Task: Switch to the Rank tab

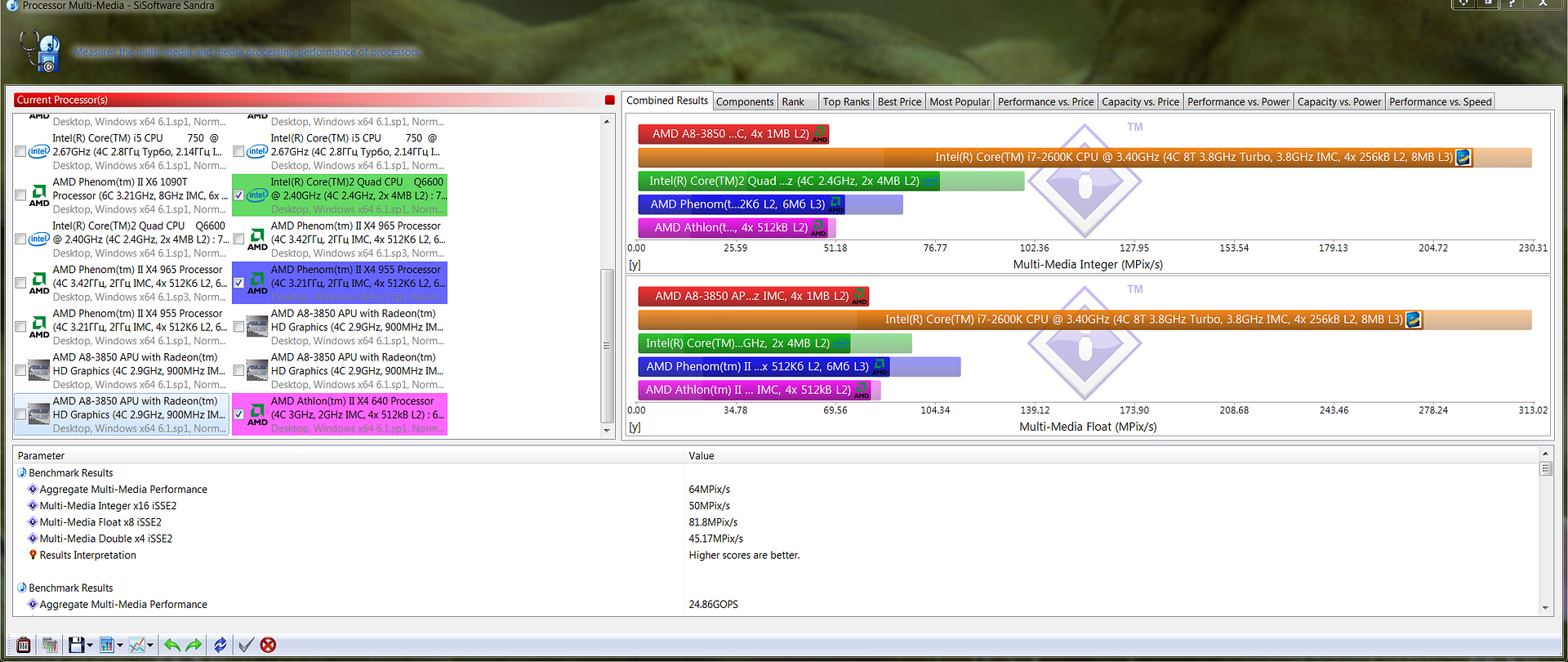Action: point(797,101)
